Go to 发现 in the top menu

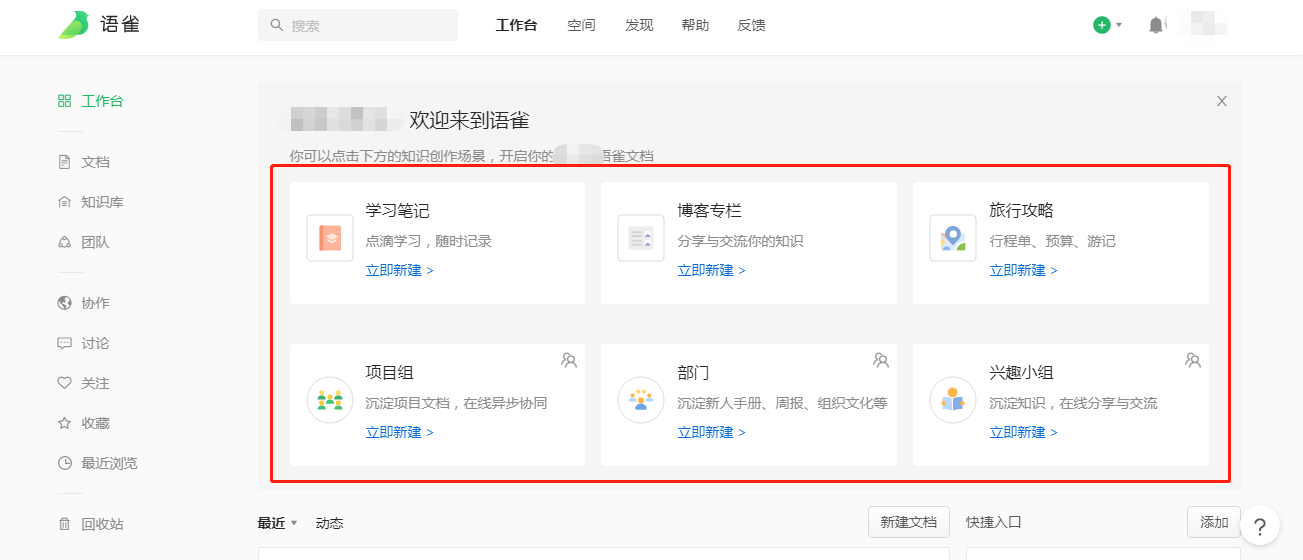point(639,25)
